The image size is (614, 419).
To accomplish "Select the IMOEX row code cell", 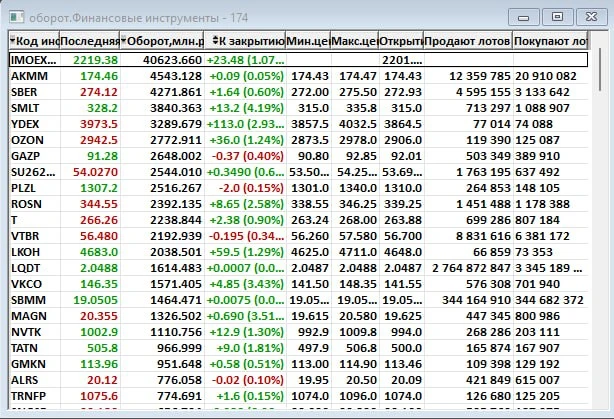I will point(34,60).
